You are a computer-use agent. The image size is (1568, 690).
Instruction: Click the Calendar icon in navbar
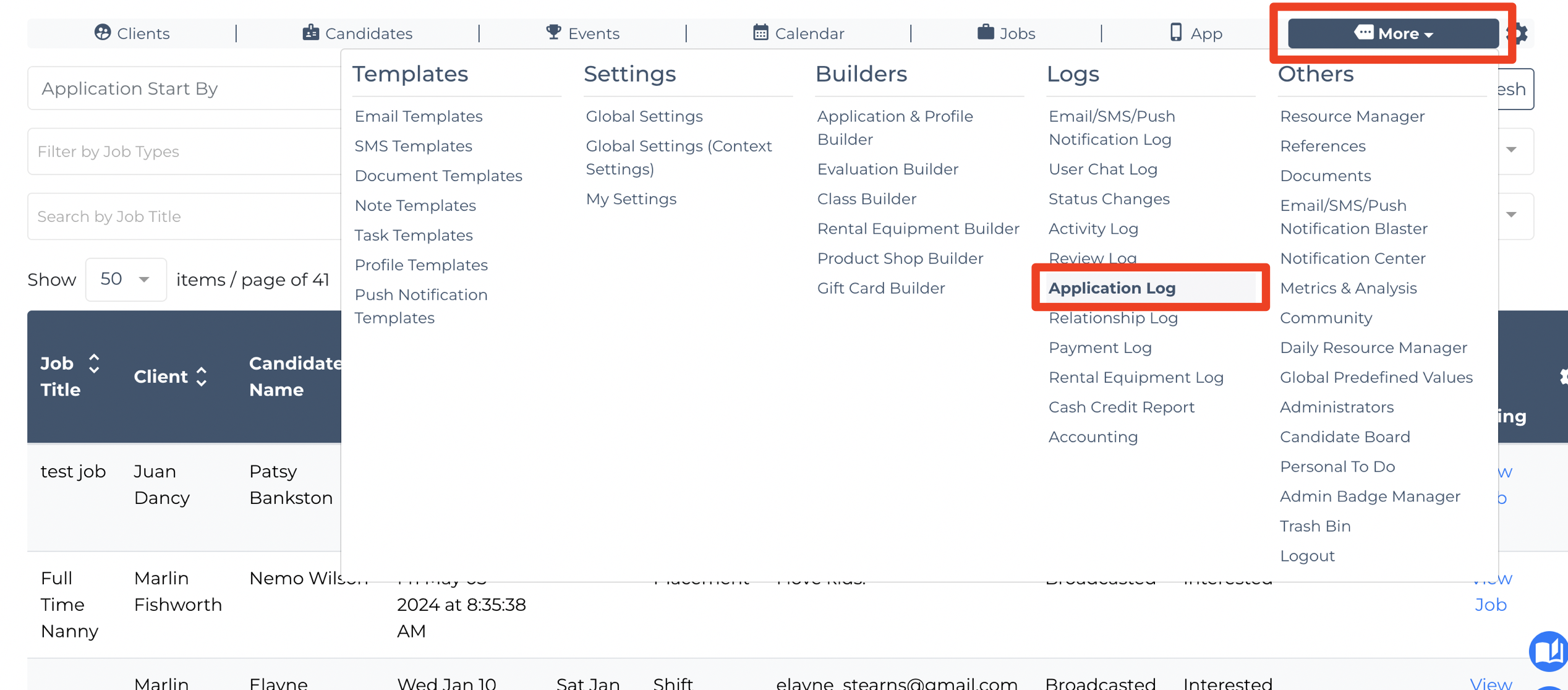761,32
